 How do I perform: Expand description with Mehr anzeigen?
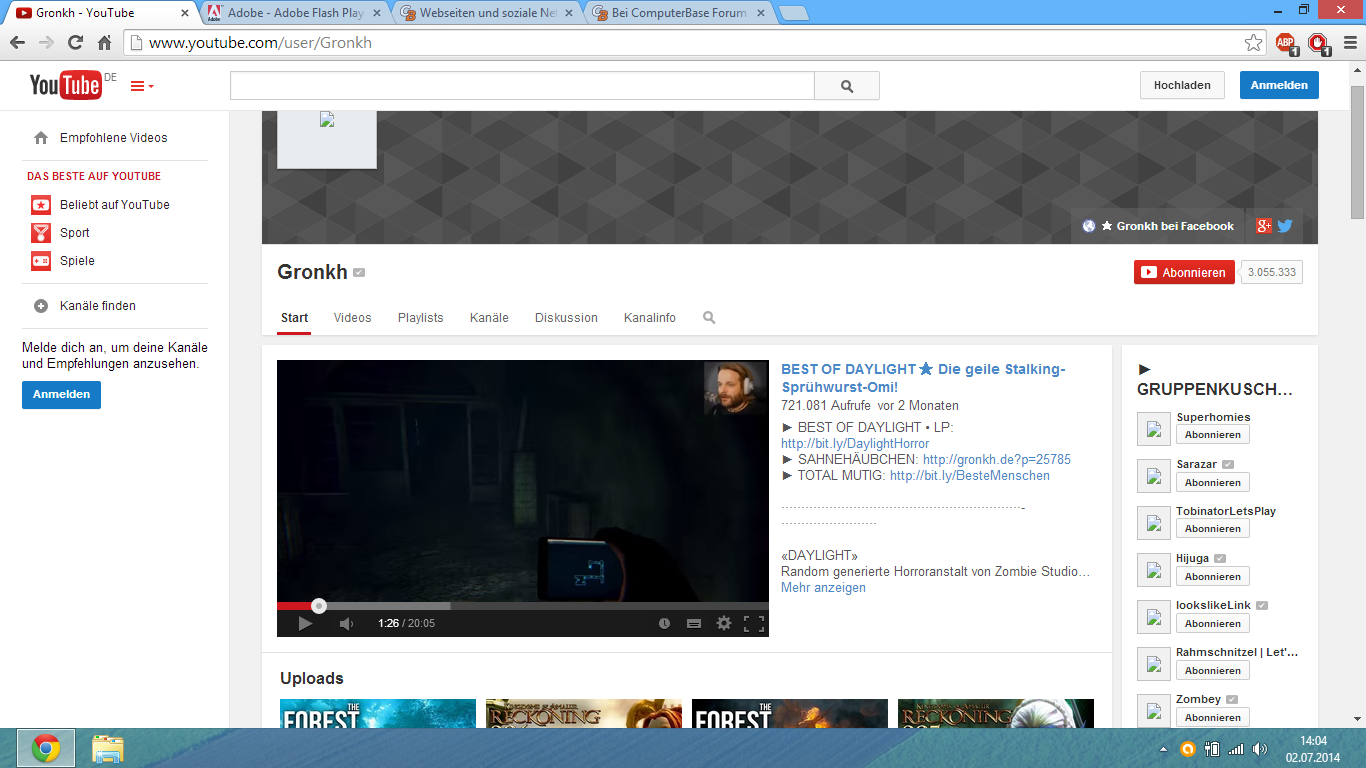tap(823, 588)
